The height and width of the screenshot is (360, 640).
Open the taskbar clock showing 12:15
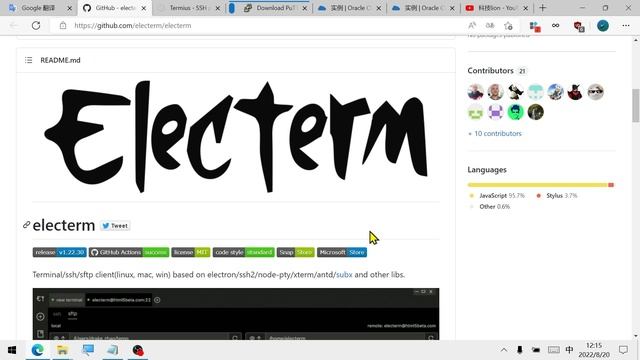594,350
